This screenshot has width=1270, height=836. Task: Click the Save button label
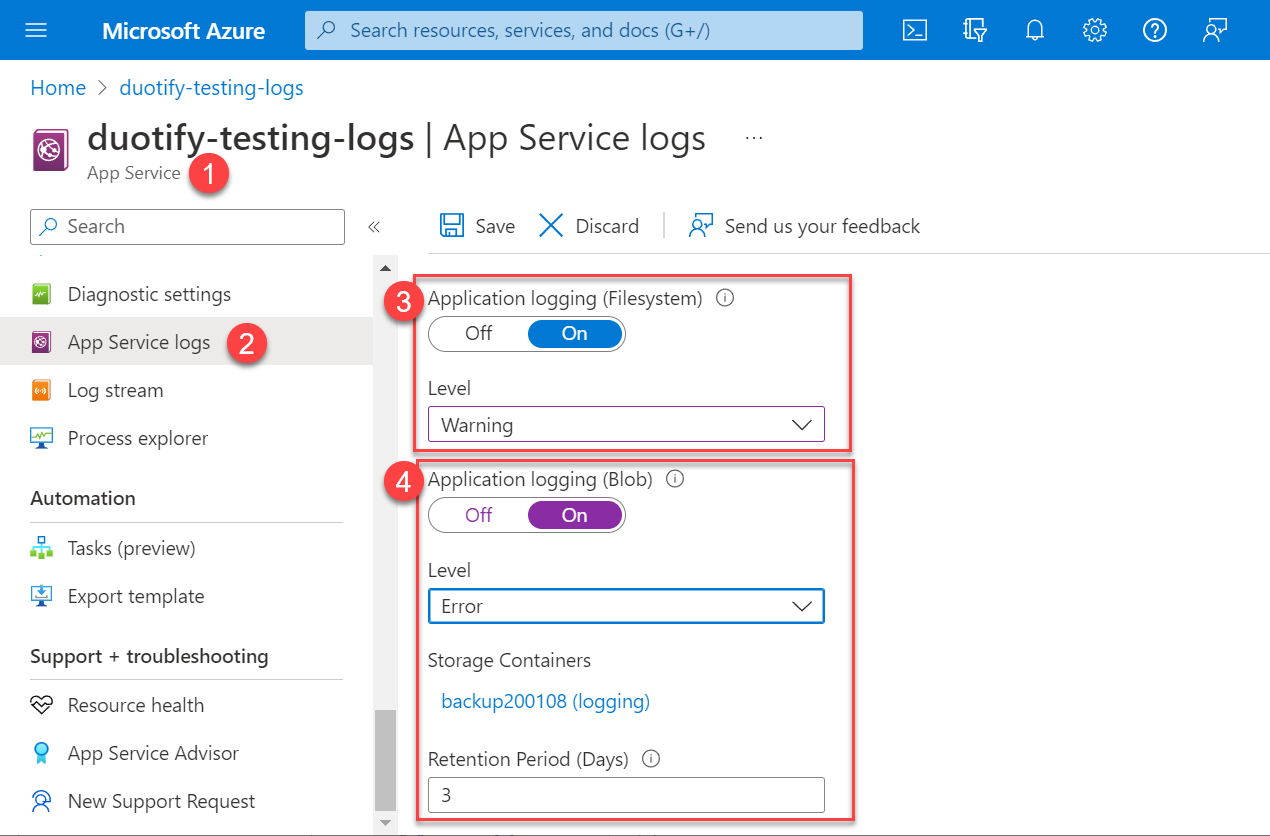tap(495, 226)
